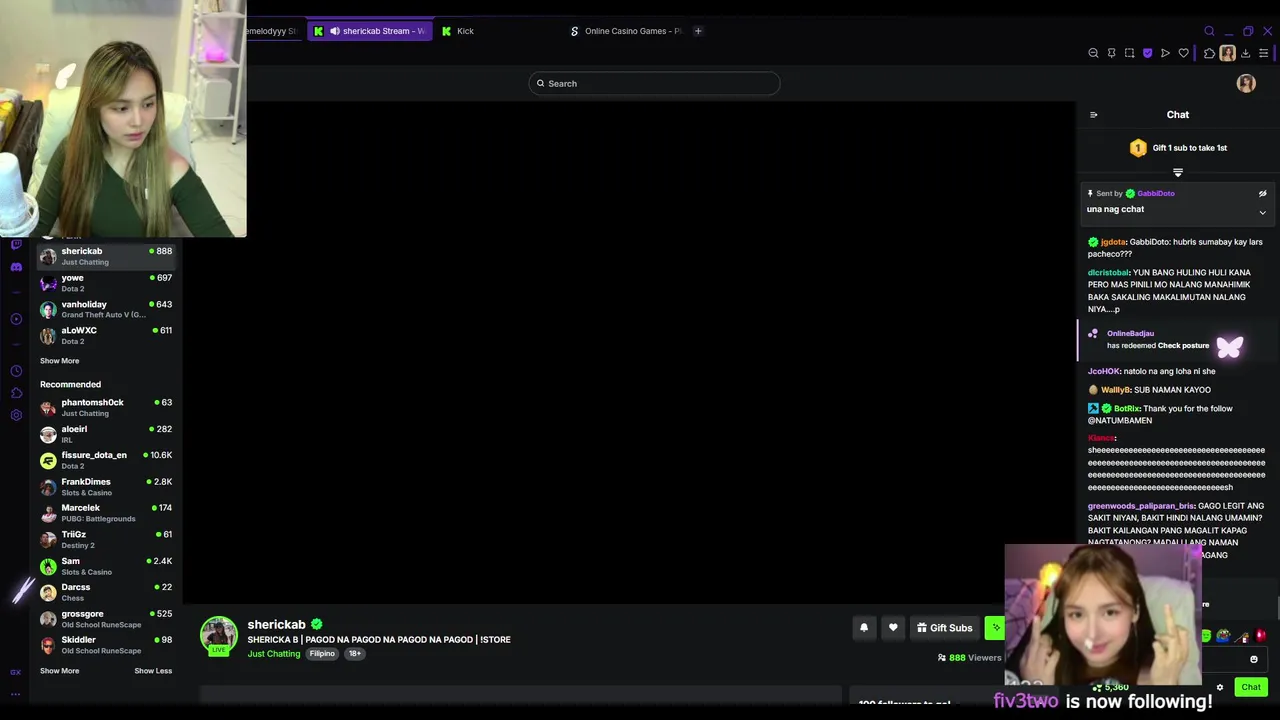Show more recommended channels
This screenshot has height=720, width=1280.
[x=59, y=671]
